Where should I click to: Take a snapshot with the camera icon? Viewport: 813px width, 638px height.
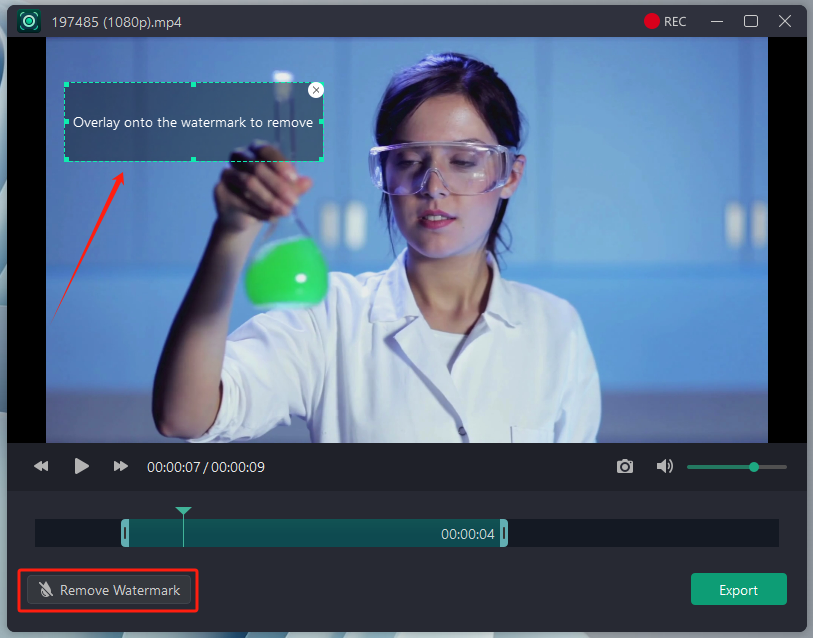point(625,466)
